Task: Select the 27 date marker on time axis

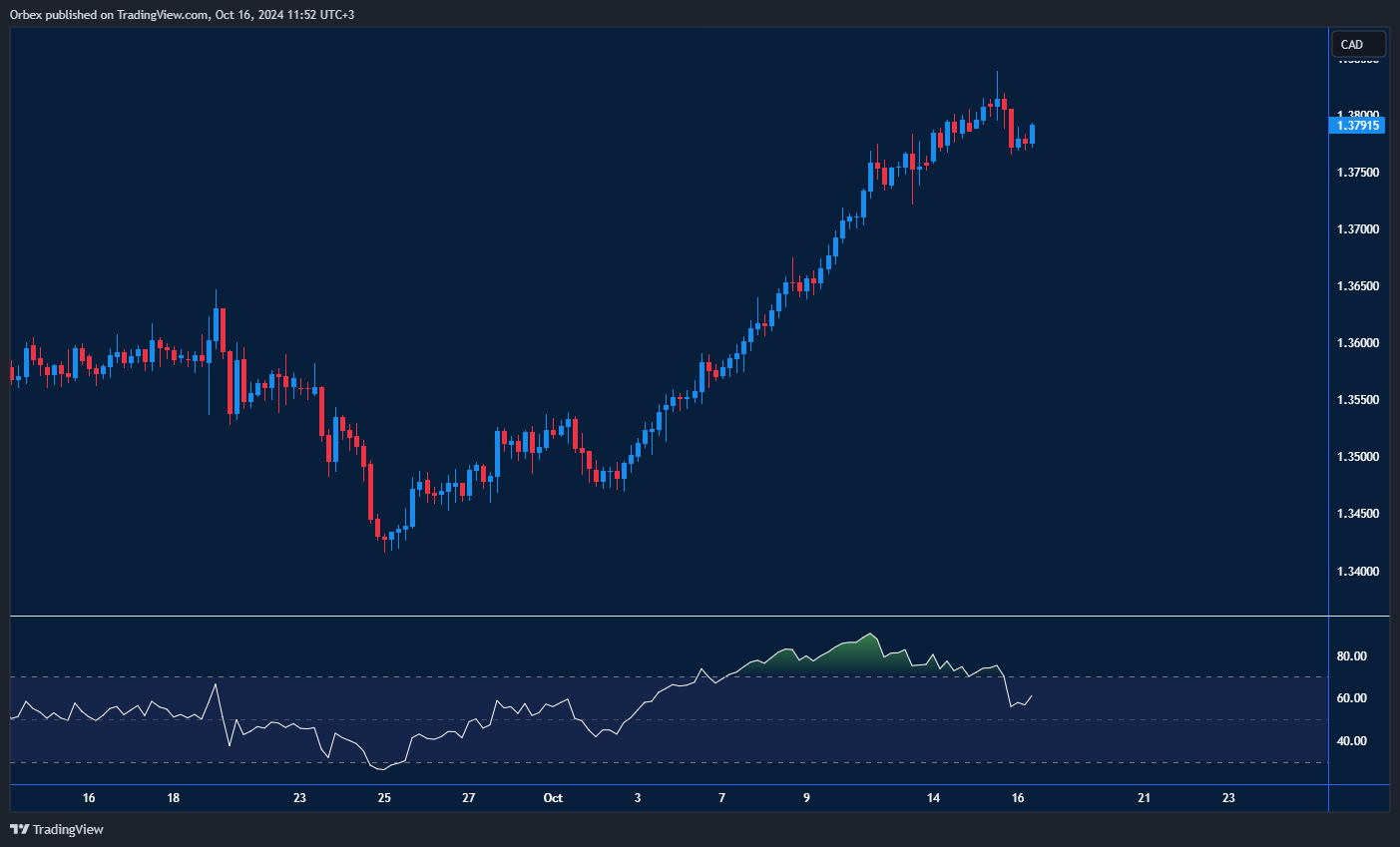Action: click(x=469, y=798)
